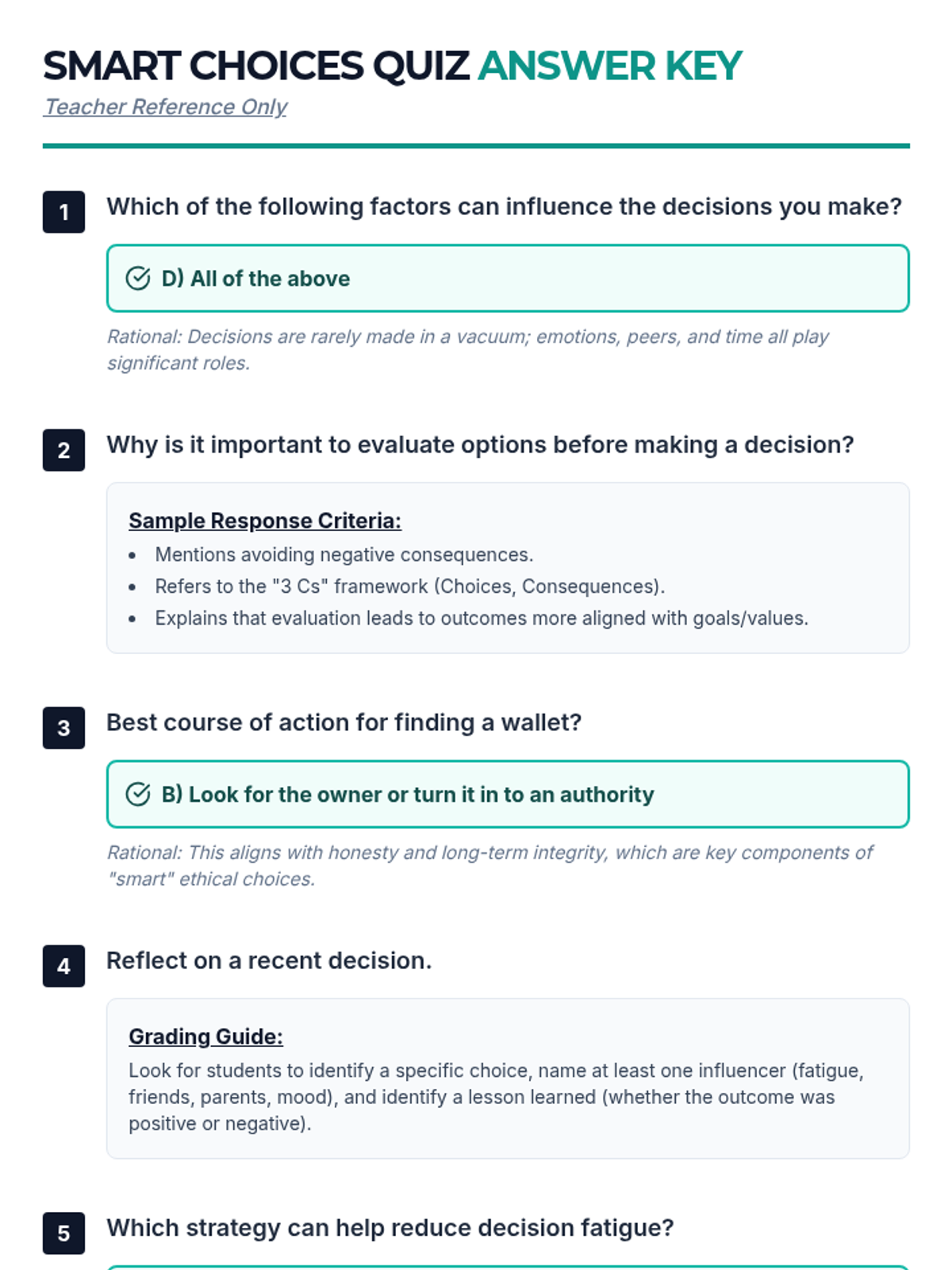Select the number 5 question badge
This screenshot has width=952, height=1270.
click(x=63, y=1233)
